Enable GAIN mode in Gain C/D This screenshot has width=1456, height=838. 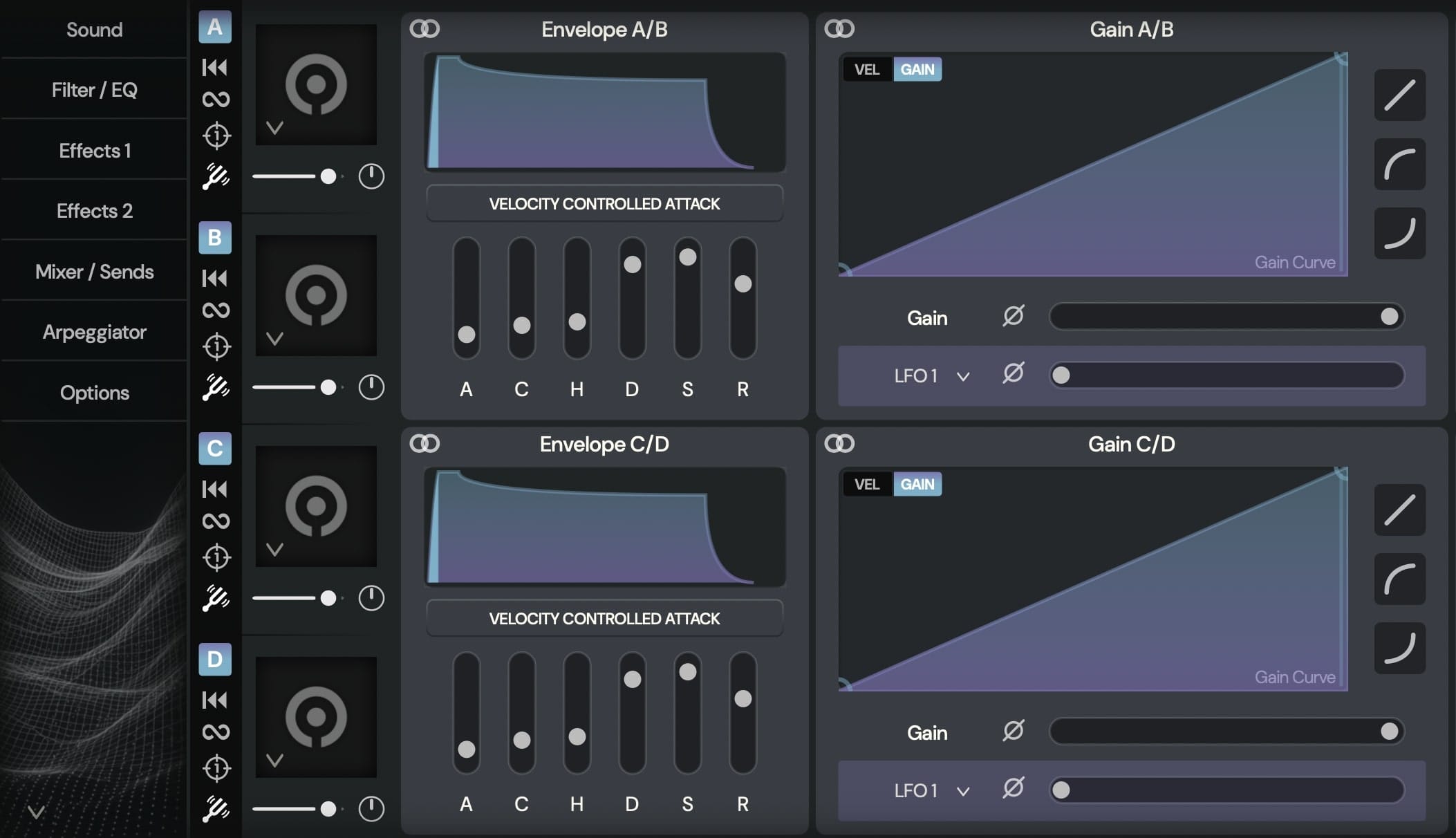click(x=918, y=484)
